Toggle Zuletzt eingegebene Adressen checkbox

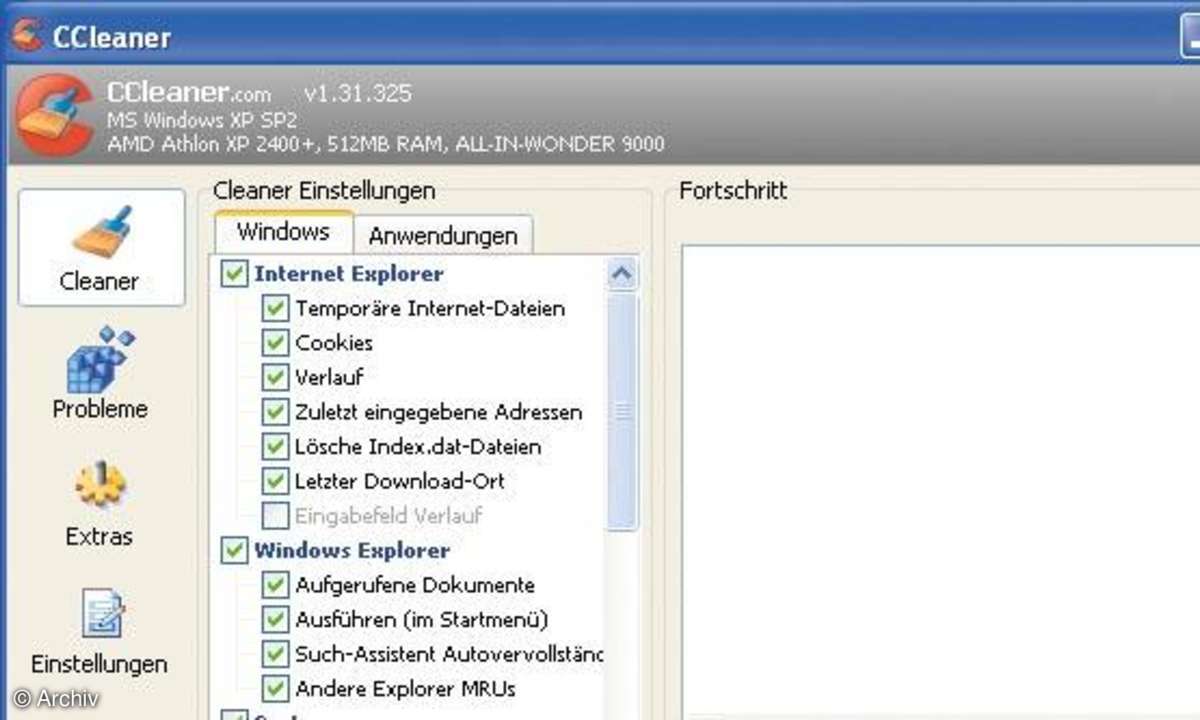point(275,411)
